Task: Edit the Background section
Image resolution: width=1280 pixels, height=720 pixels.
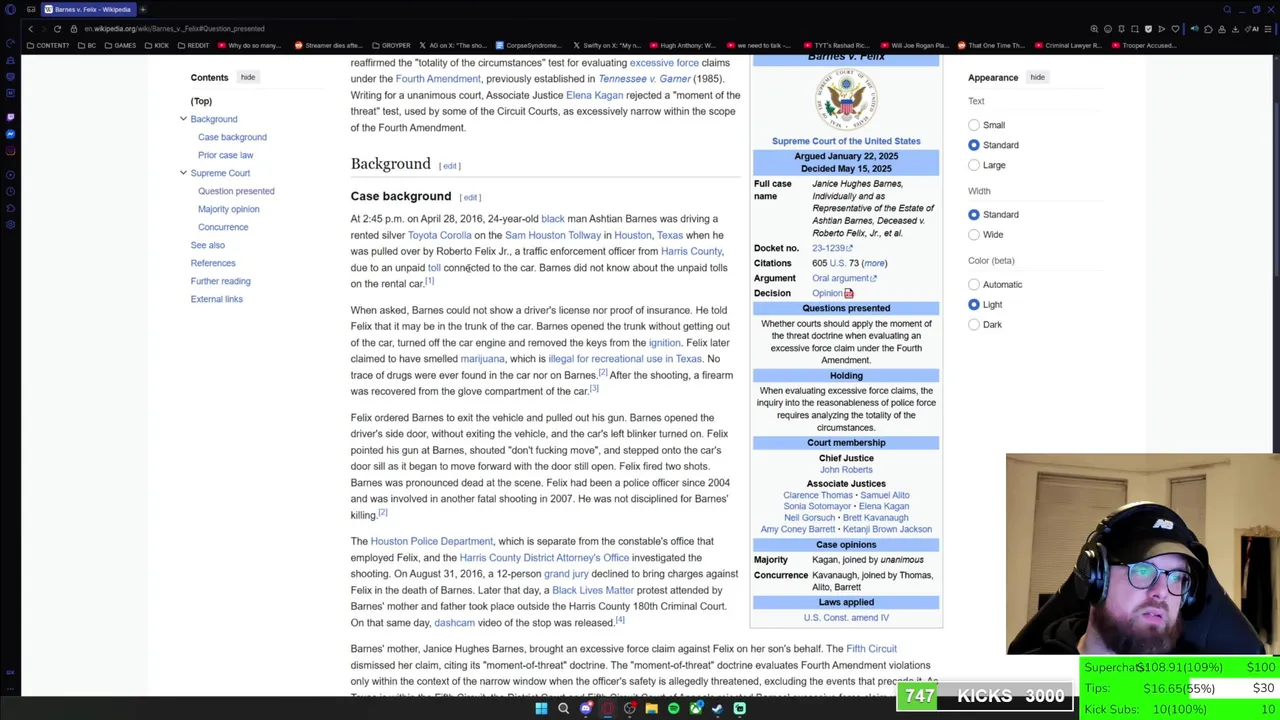Action: point(450,166)
